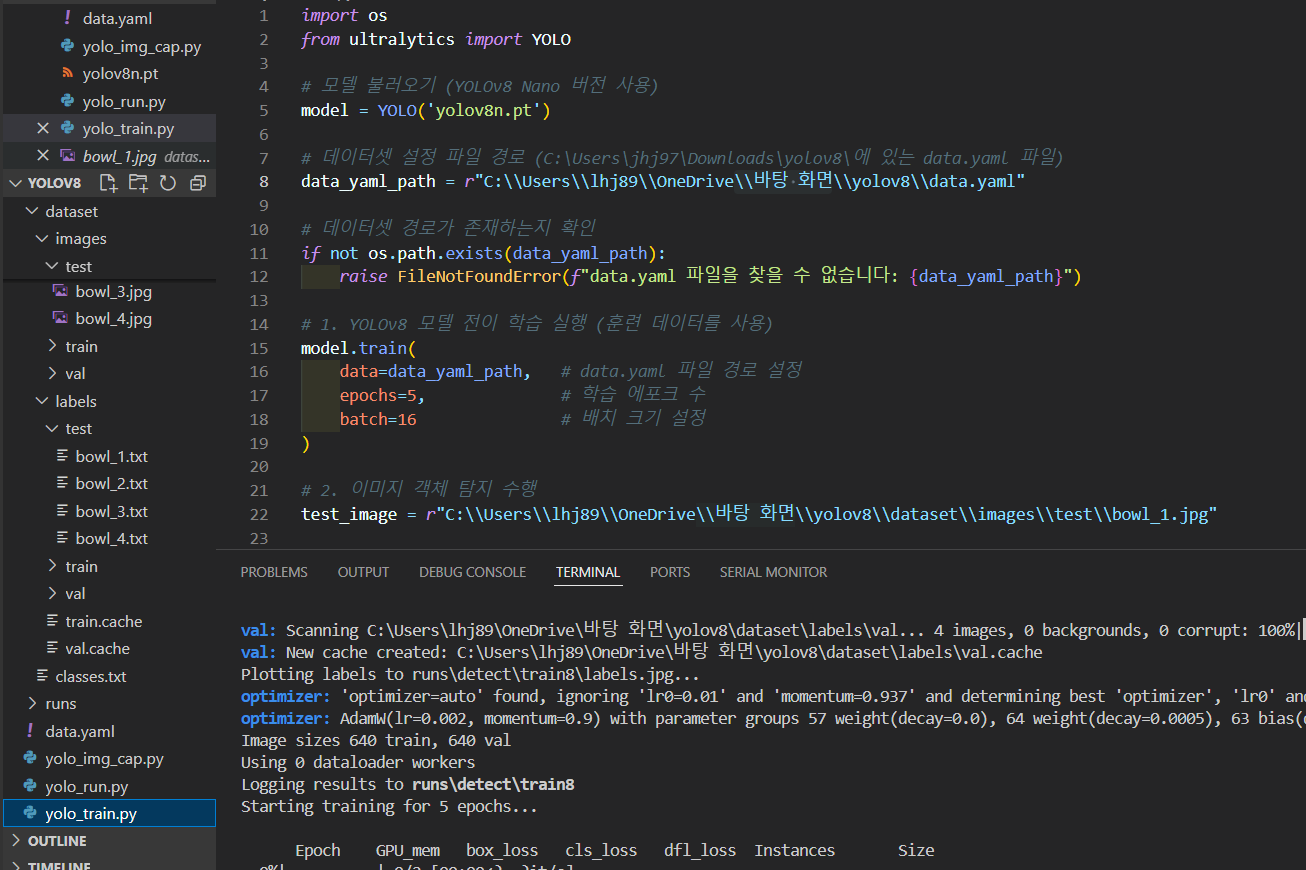Collapse the images folder
This screenshot has width=1306, height=870.
42,239
